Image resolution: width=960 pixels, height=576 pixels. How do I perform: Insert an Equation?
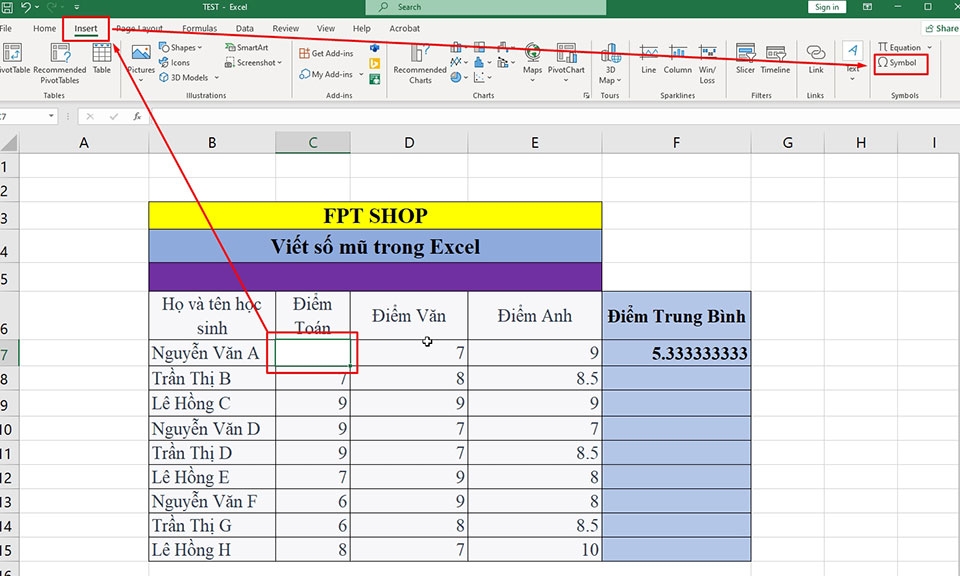coord(901,47)
